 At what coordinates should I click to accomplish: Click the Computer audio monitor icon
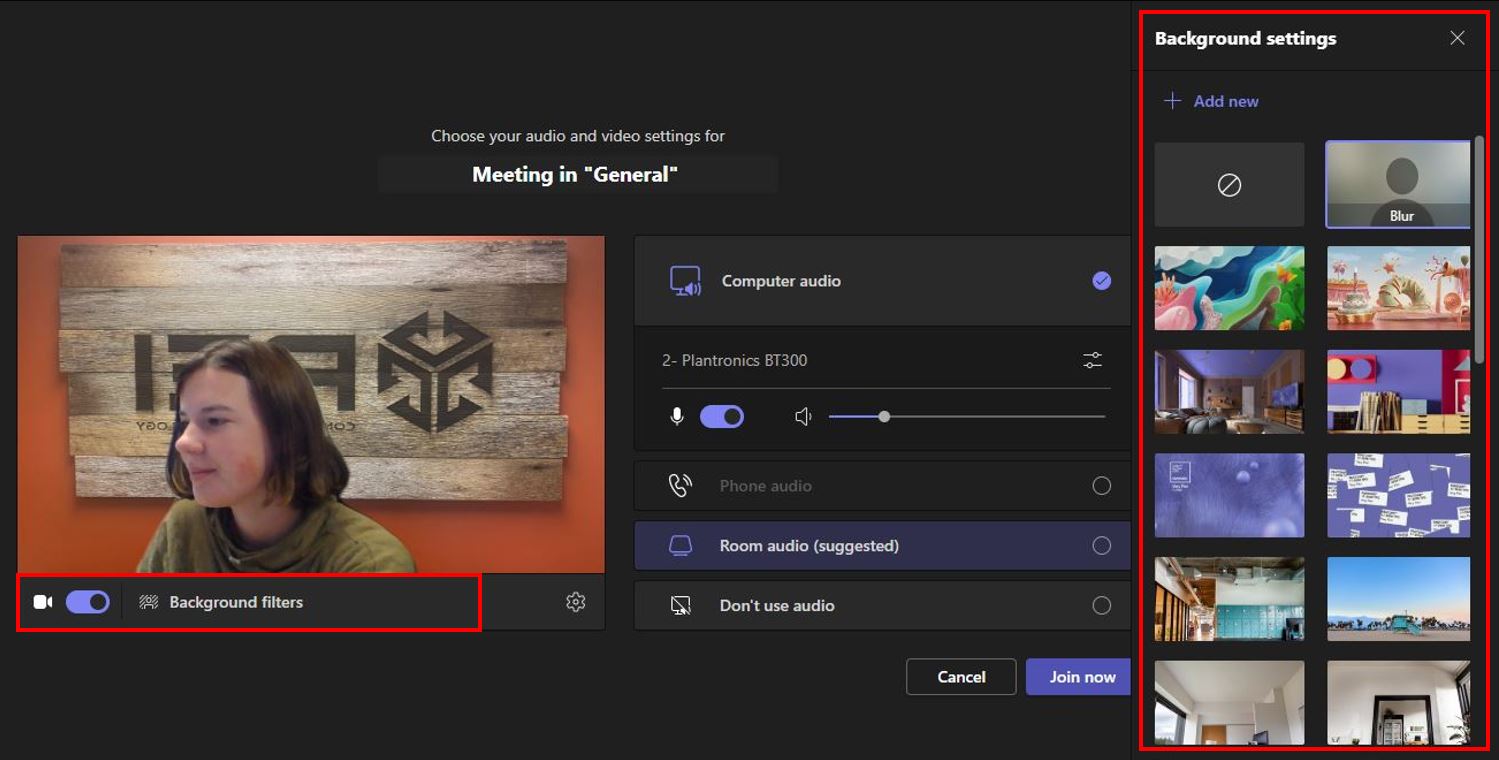685,281
